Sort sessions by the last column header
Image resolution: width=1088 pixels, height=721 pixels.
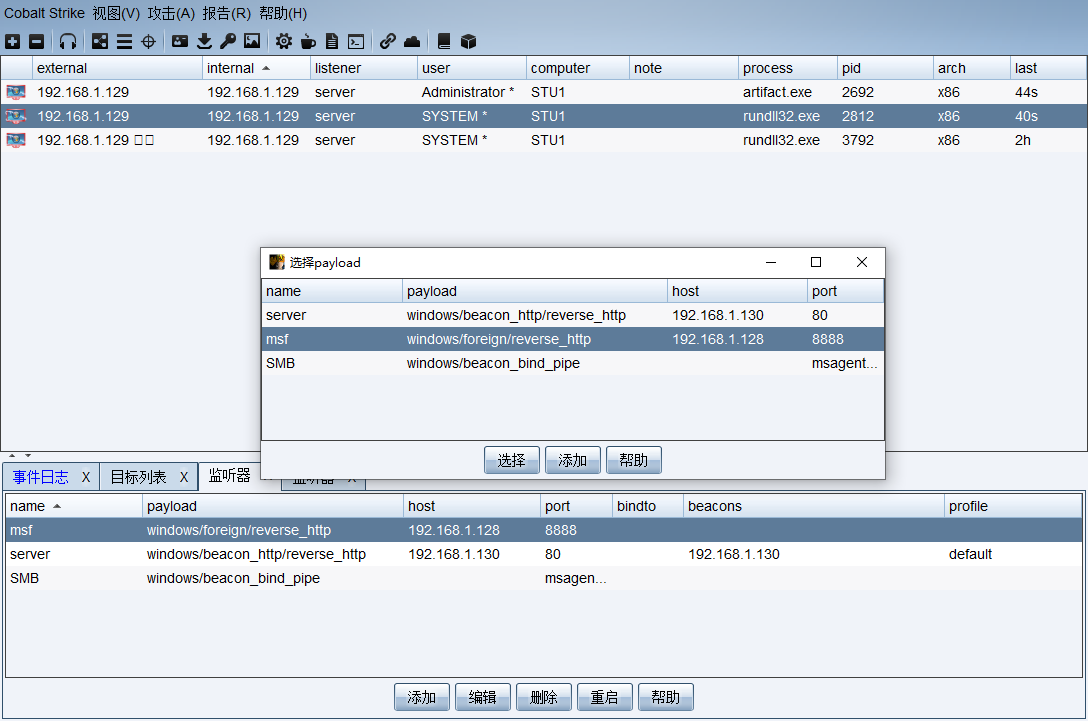1048,68
